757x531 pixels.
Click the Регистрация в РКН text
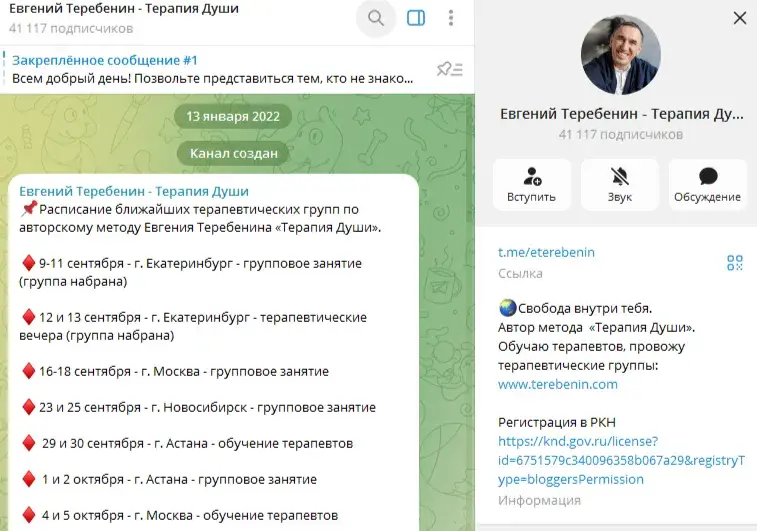pos(557,422)
